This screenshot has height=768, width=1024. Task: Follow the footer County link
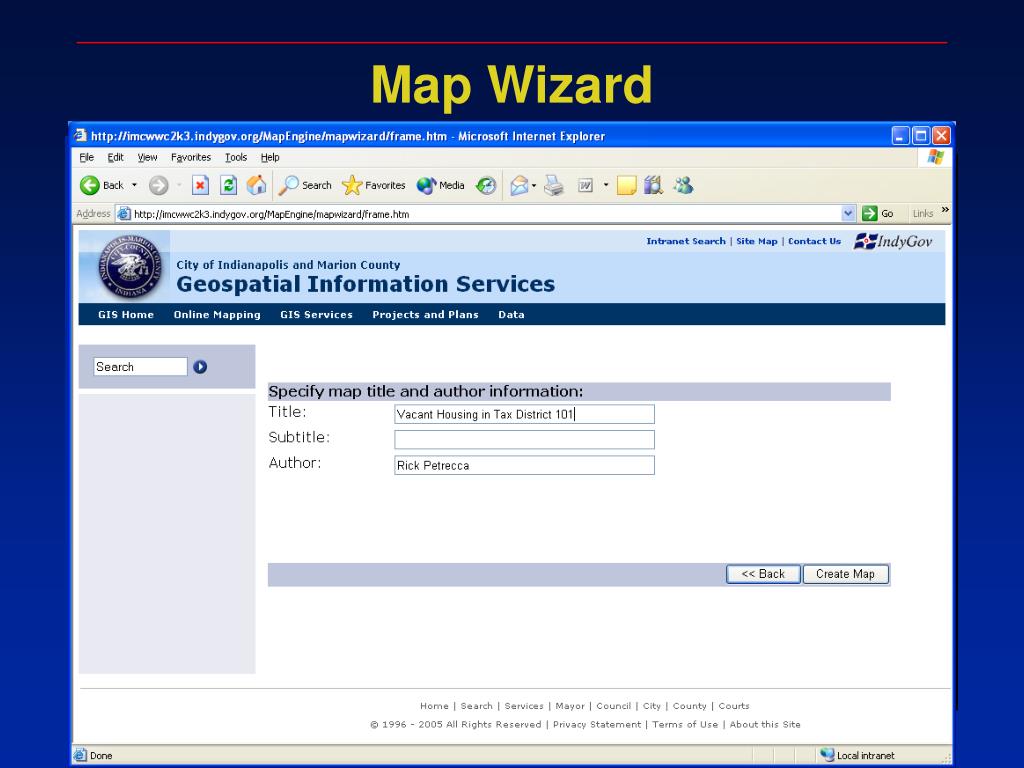(690, 706)
